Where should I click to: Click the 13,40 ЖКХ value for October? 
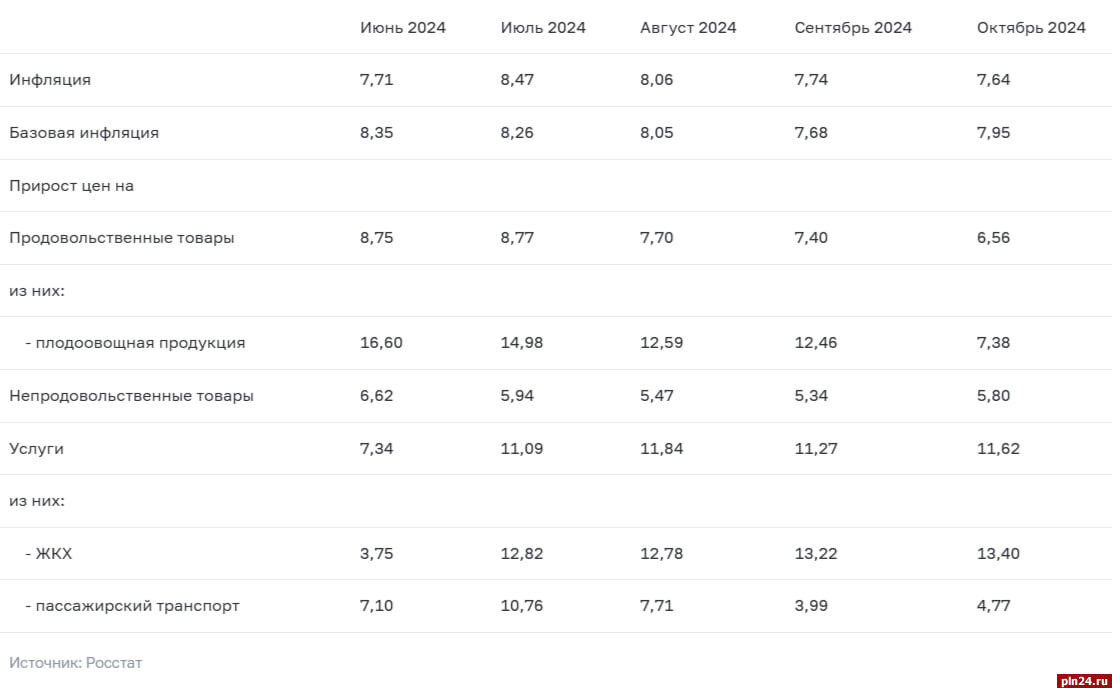pos(998,554)
